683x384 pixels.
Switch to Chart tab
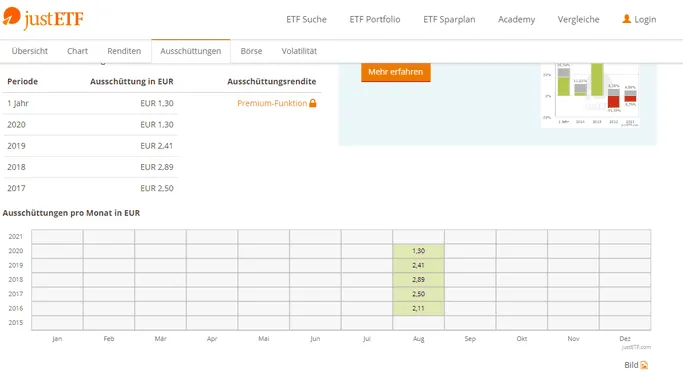coord(78,51)
